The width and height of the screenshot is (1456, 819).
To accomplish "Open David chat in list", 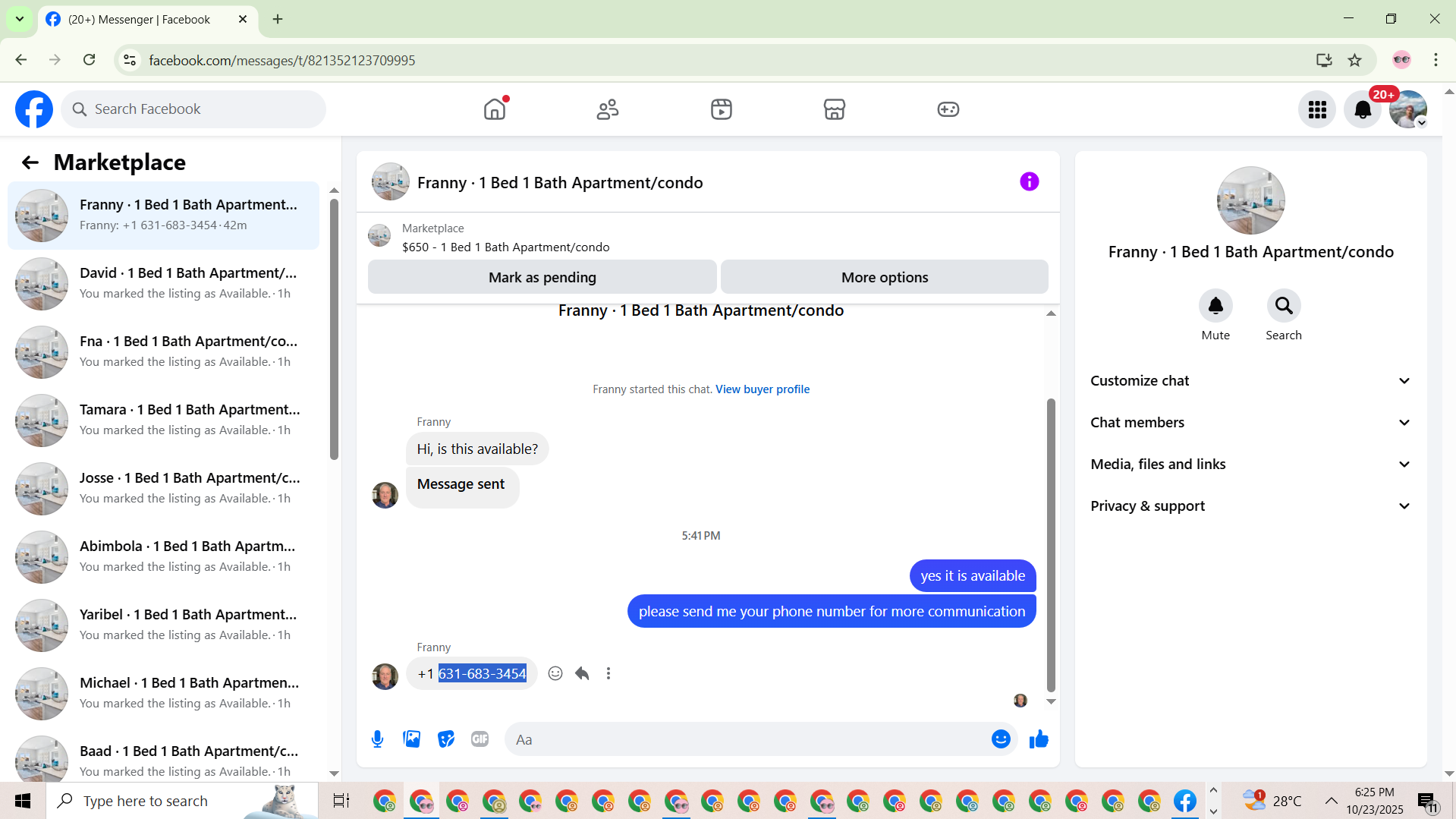I will coord(163,284).
